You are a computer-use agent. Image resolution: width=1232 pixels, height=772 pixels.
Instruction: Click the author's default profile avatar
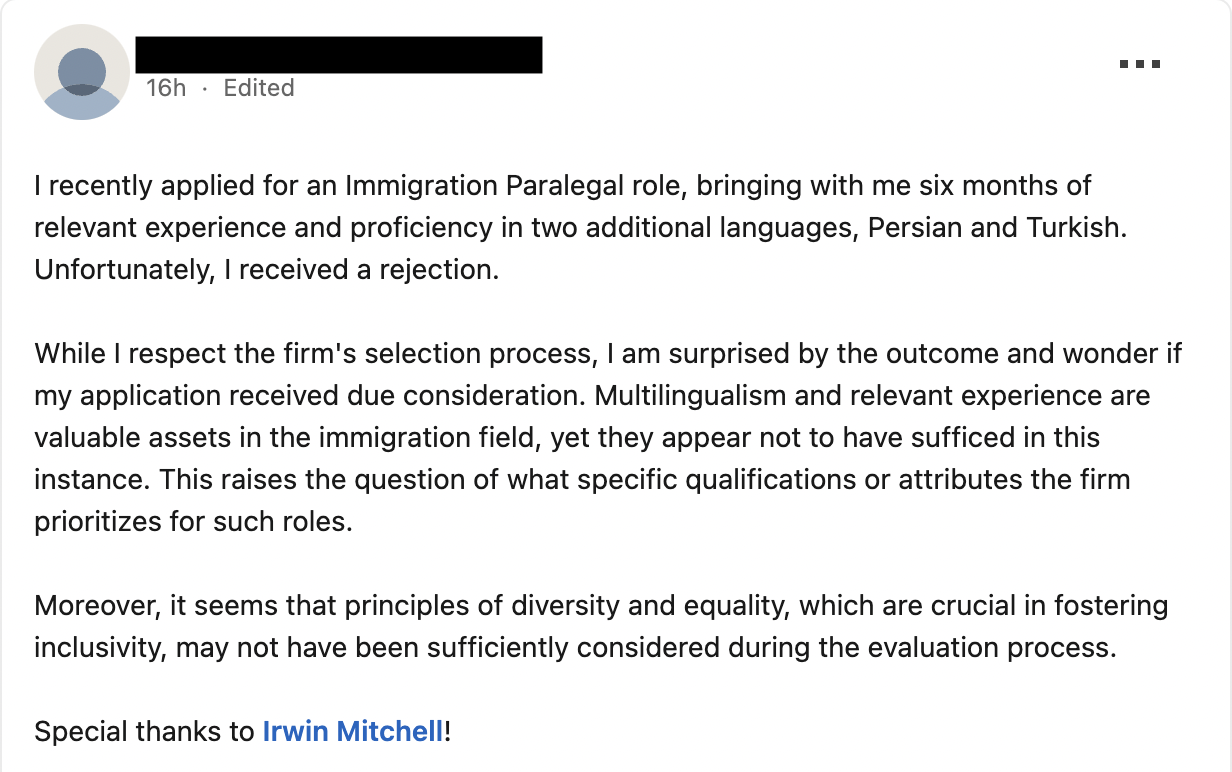[x=82, y=72]
